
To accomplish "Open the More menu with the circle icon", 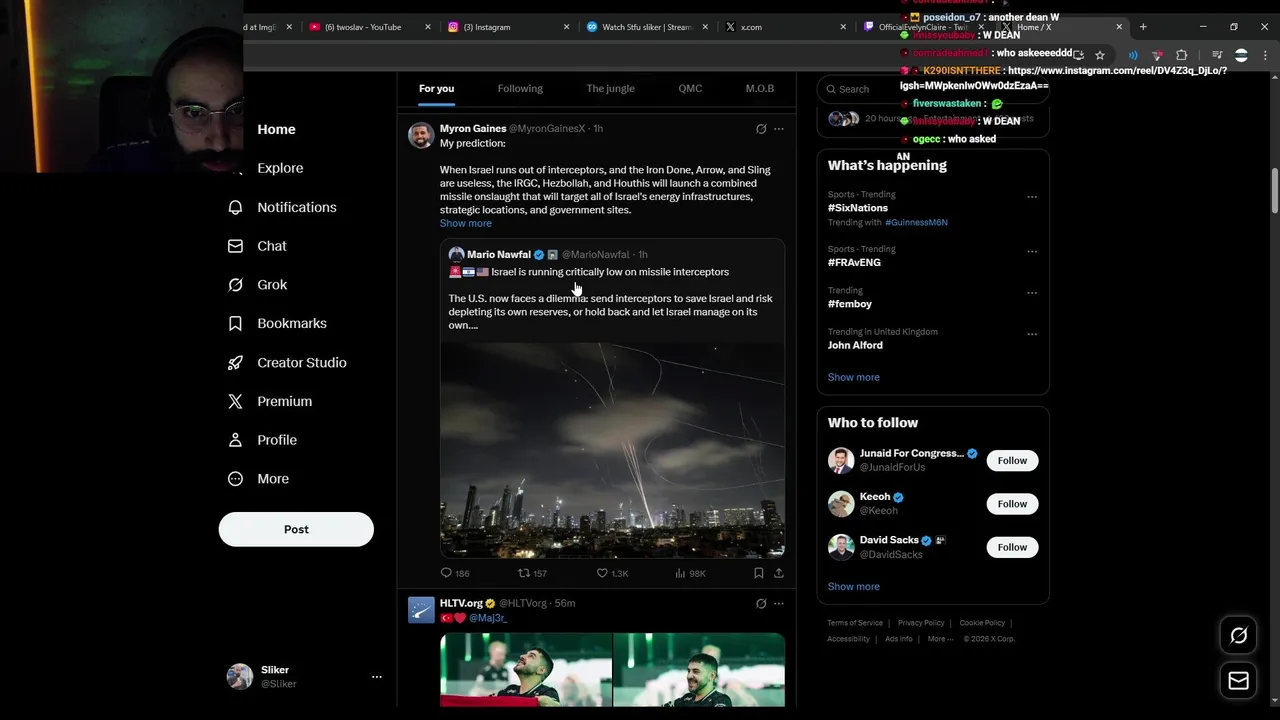I will click(235, 479).
